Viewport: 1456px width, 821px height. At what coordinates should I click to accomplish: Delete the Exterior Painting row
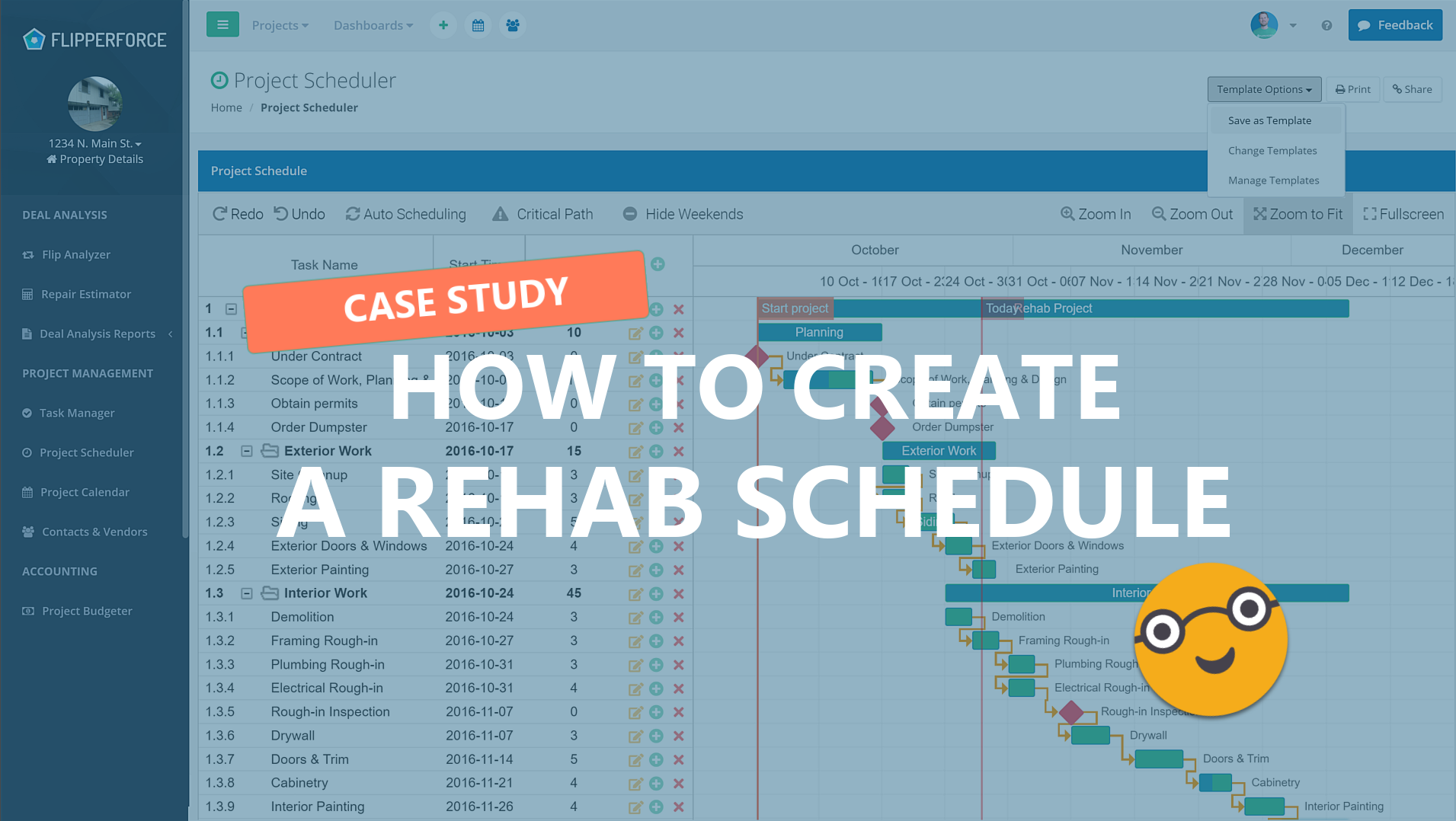coord(678,570)
